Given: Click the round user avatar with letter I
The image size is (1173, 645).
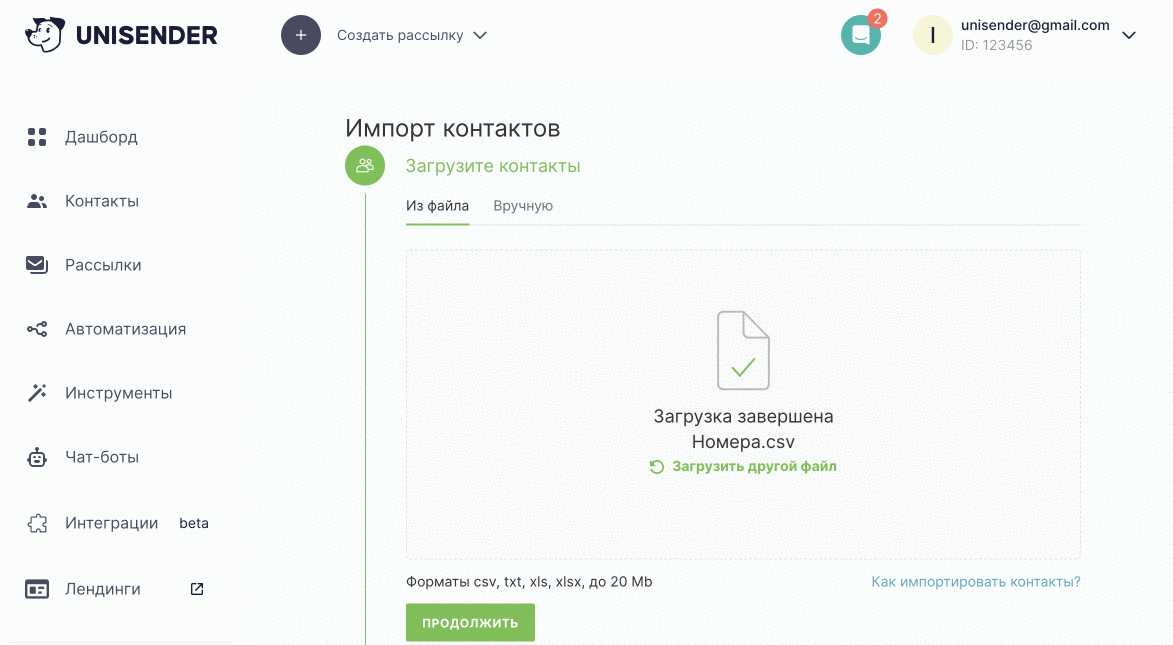Looking at the screenshot, I should (932, 35).
